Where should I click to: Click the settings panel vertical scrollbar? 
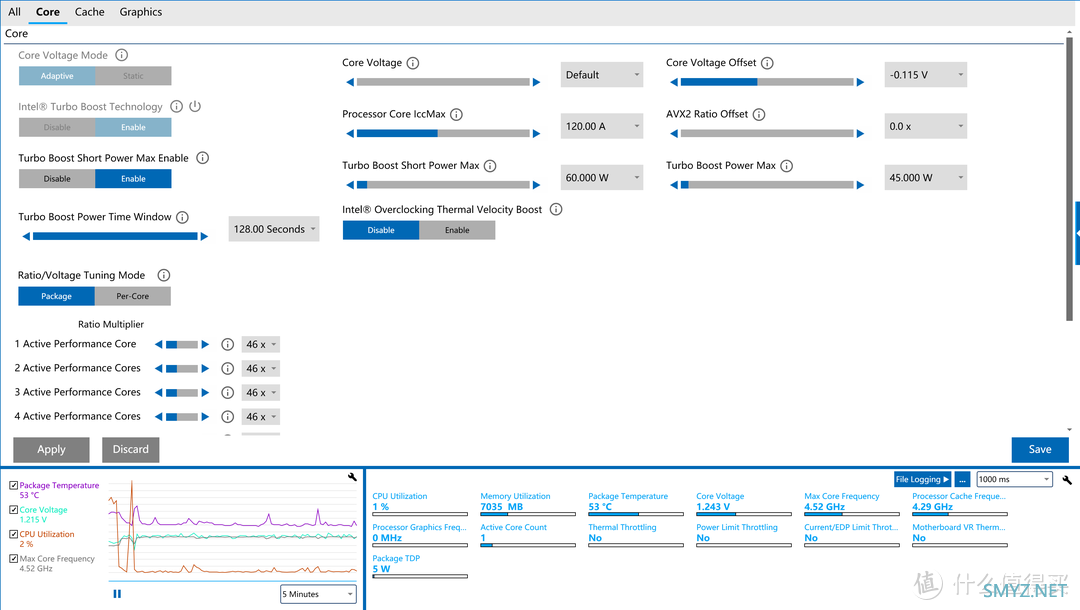click(1070, 179)
